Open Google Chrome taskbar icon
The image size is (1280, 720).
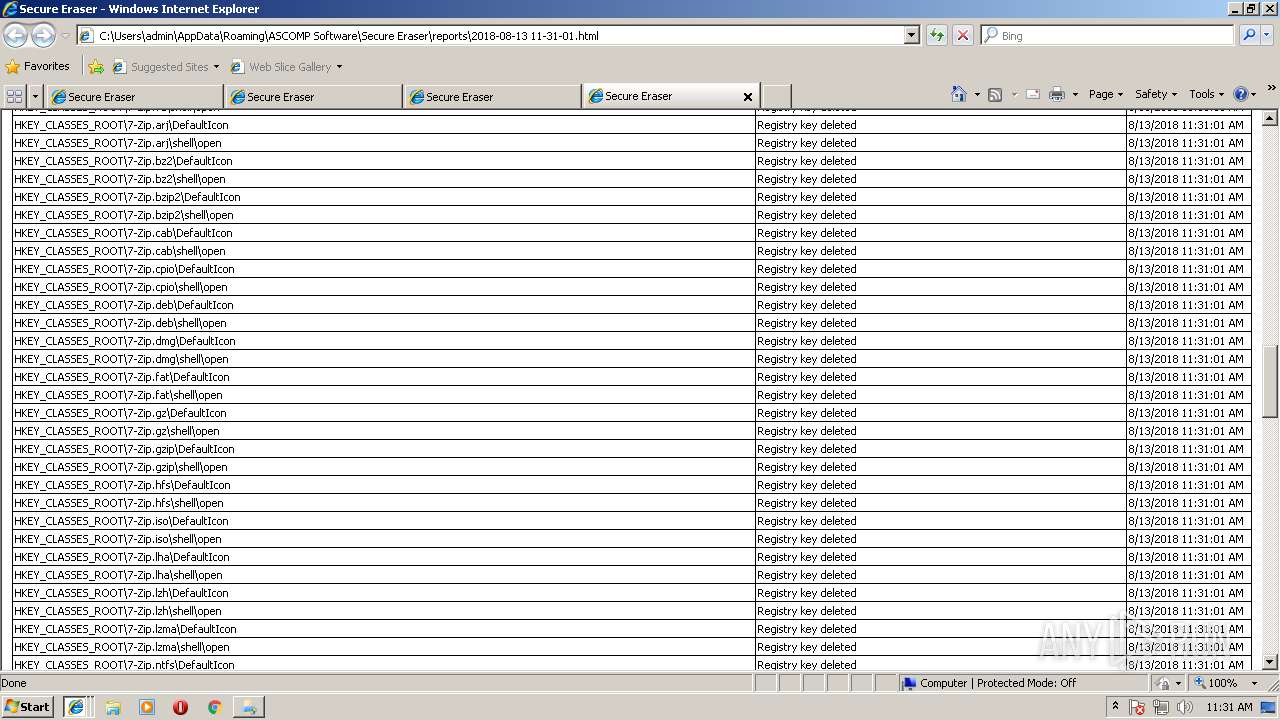pos(214,706)
